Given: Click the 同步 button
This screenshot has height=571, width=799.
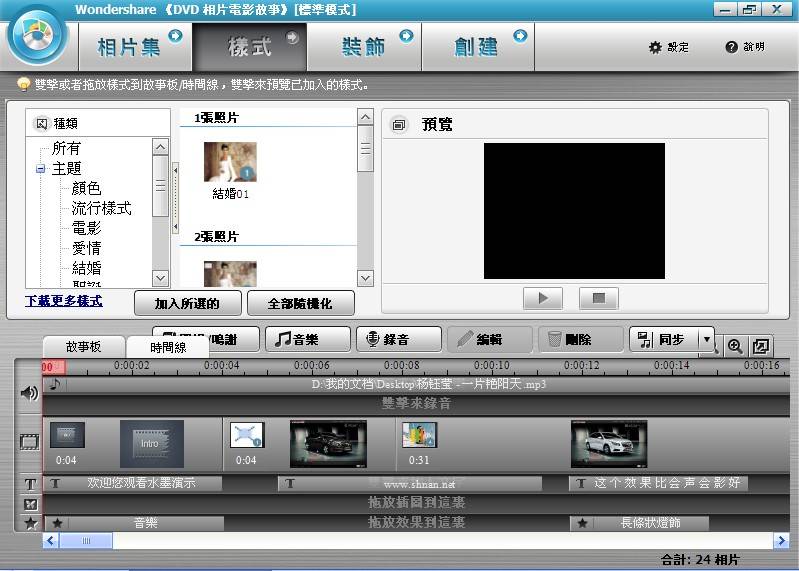Looking at the screenshot, I should coord(664,339).
